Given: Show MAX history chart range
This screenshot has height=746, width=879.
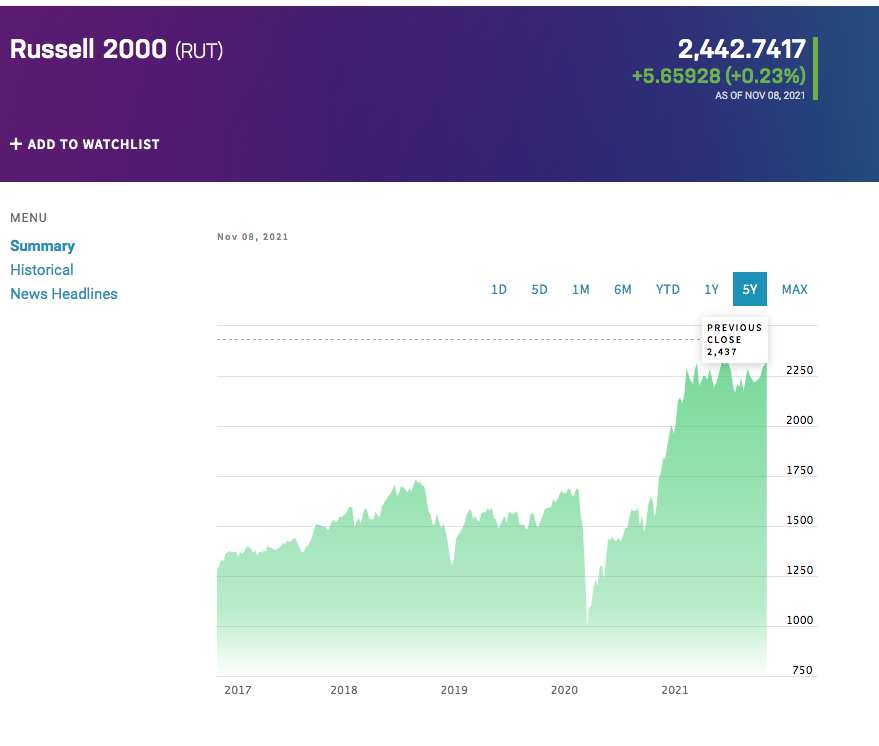Looking at the screenshot, I should click(x=795, y=289).
